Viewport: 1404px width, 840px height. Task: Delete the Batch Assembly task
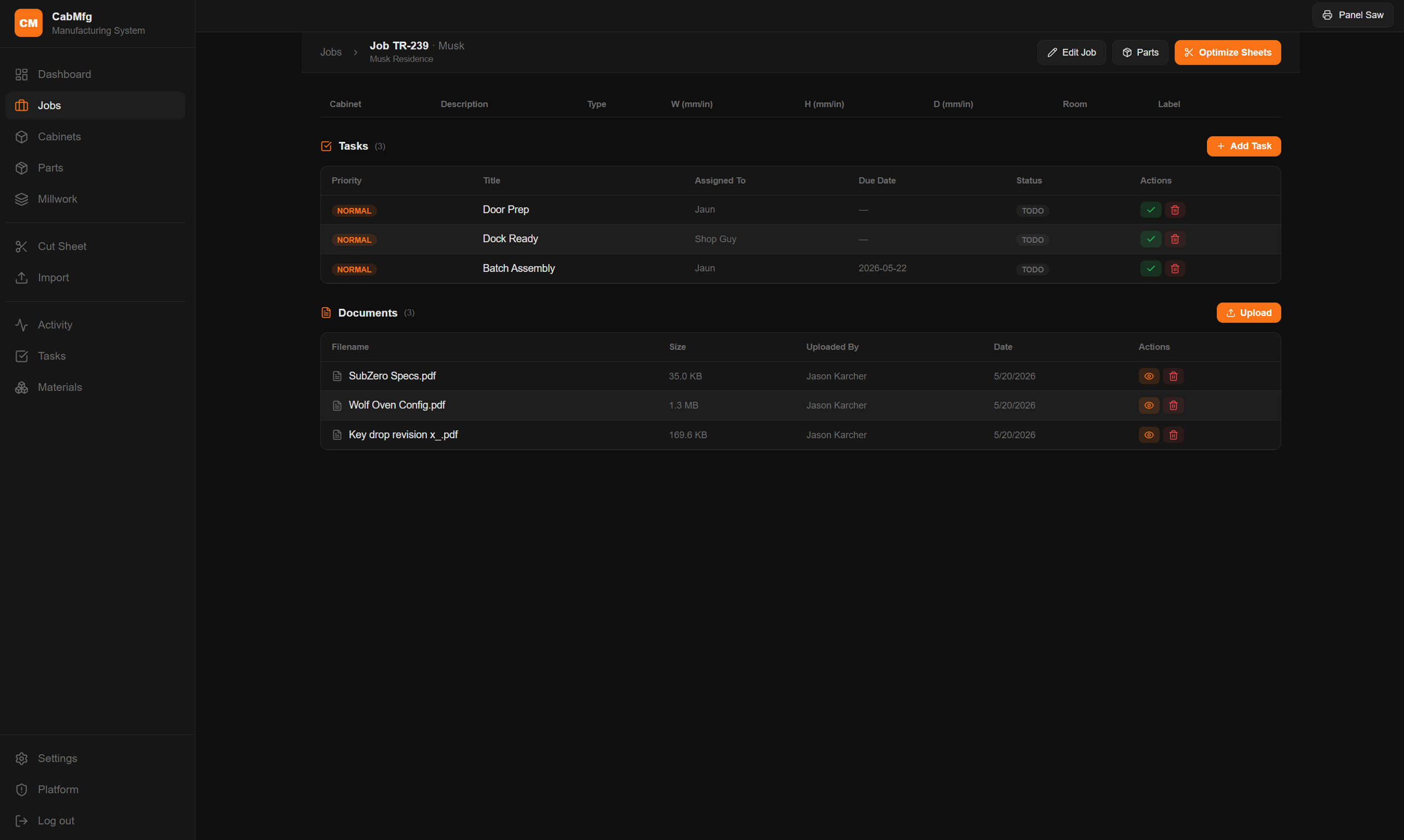click(1175, 269)
